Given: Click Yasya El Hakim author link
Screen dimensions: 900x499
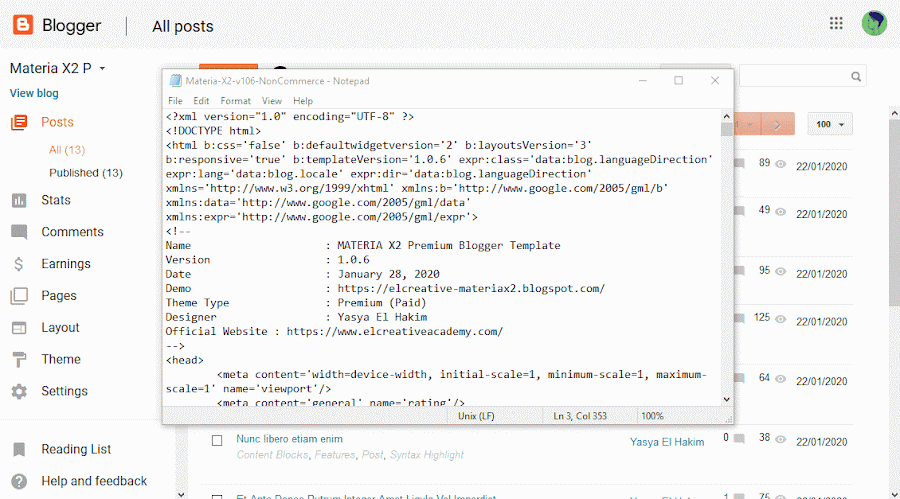Looking at the screenshot, I should tap(667, 442).
